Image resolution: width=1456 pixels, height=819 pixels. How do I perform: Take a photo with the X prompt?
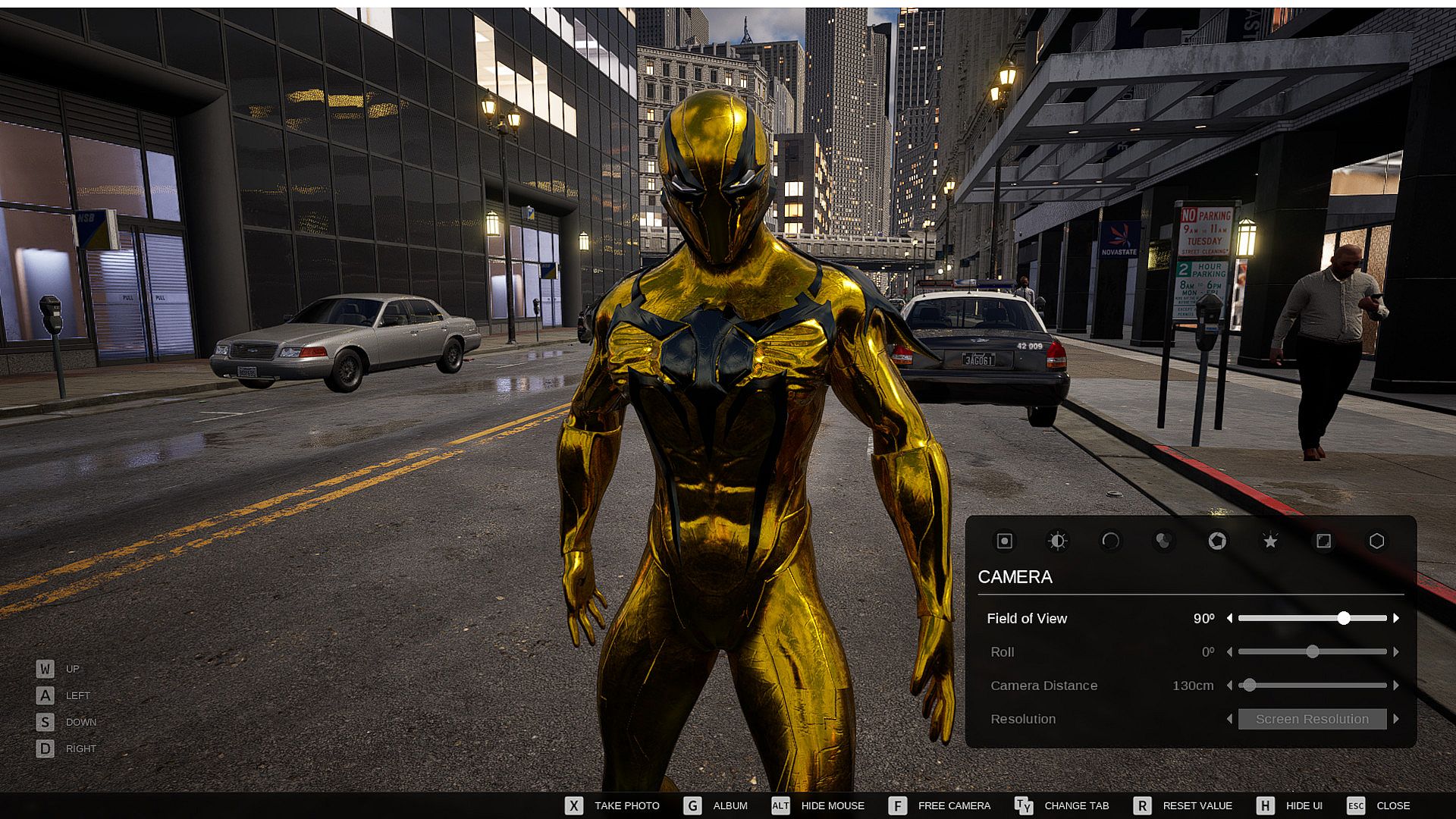point(612,805)
